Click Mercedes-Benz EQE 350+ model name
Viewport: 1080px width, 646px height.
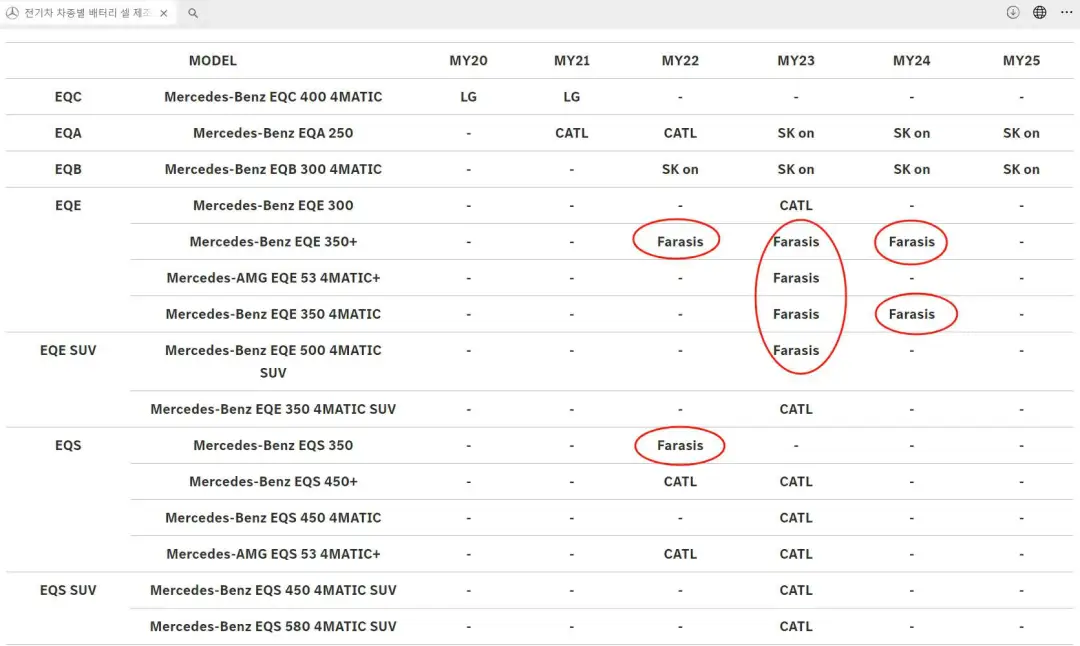pos(273,242)
